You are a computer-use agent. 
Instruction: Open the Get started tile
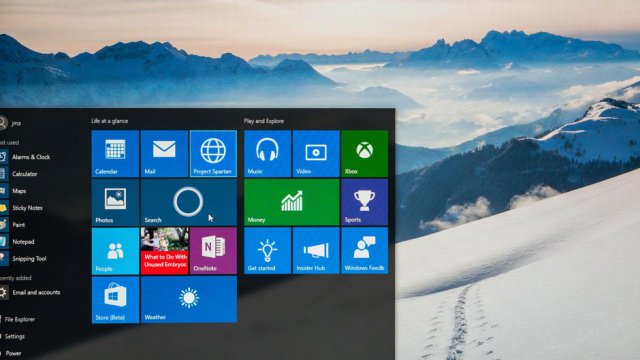click(267, 251)
